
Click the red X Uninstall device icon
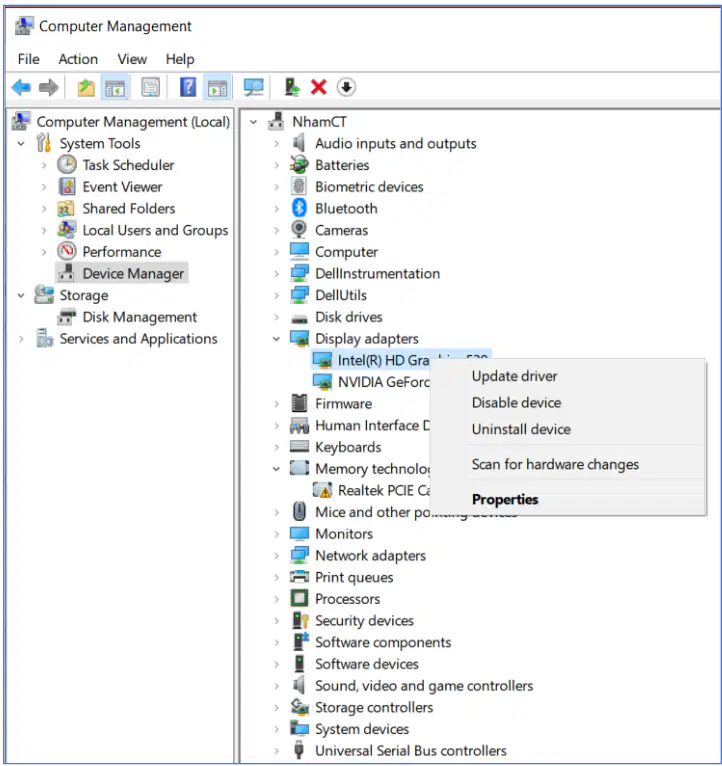point(319,88)
